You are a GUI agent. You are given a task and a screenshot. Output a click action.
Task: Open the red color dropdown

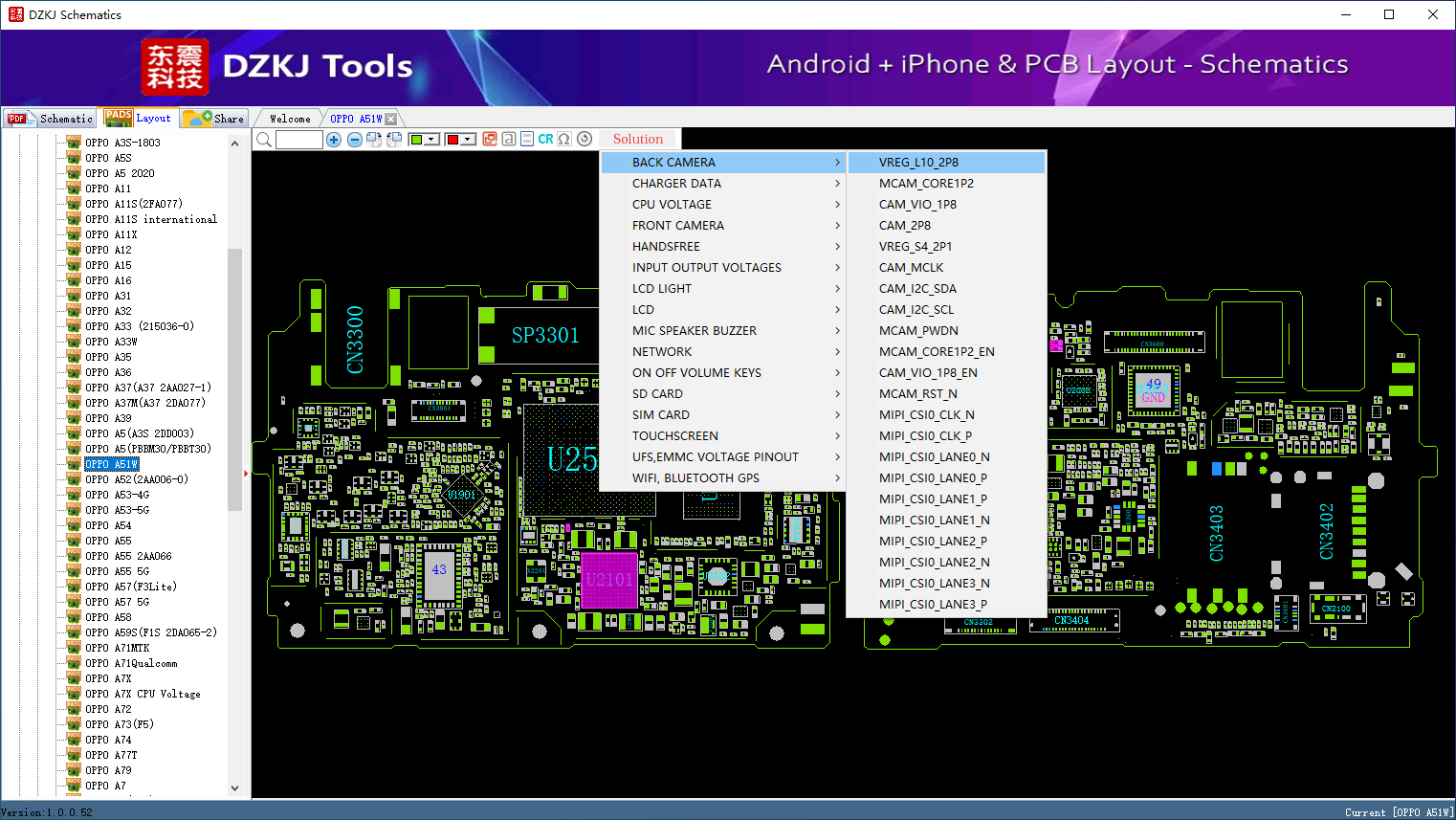click(460, 140)
